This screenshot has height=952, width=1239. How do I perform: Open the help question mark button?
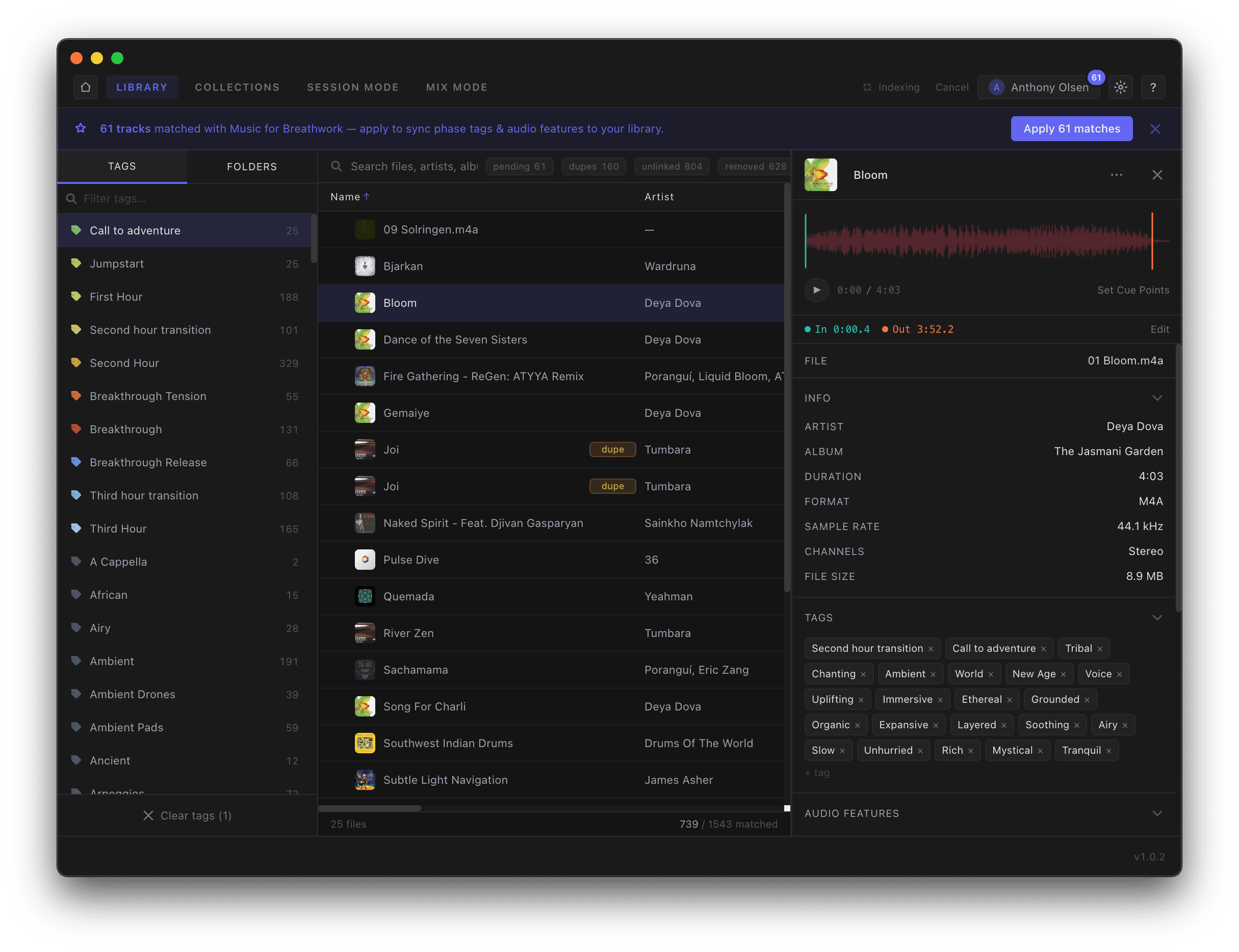(x=1153, y=87)
